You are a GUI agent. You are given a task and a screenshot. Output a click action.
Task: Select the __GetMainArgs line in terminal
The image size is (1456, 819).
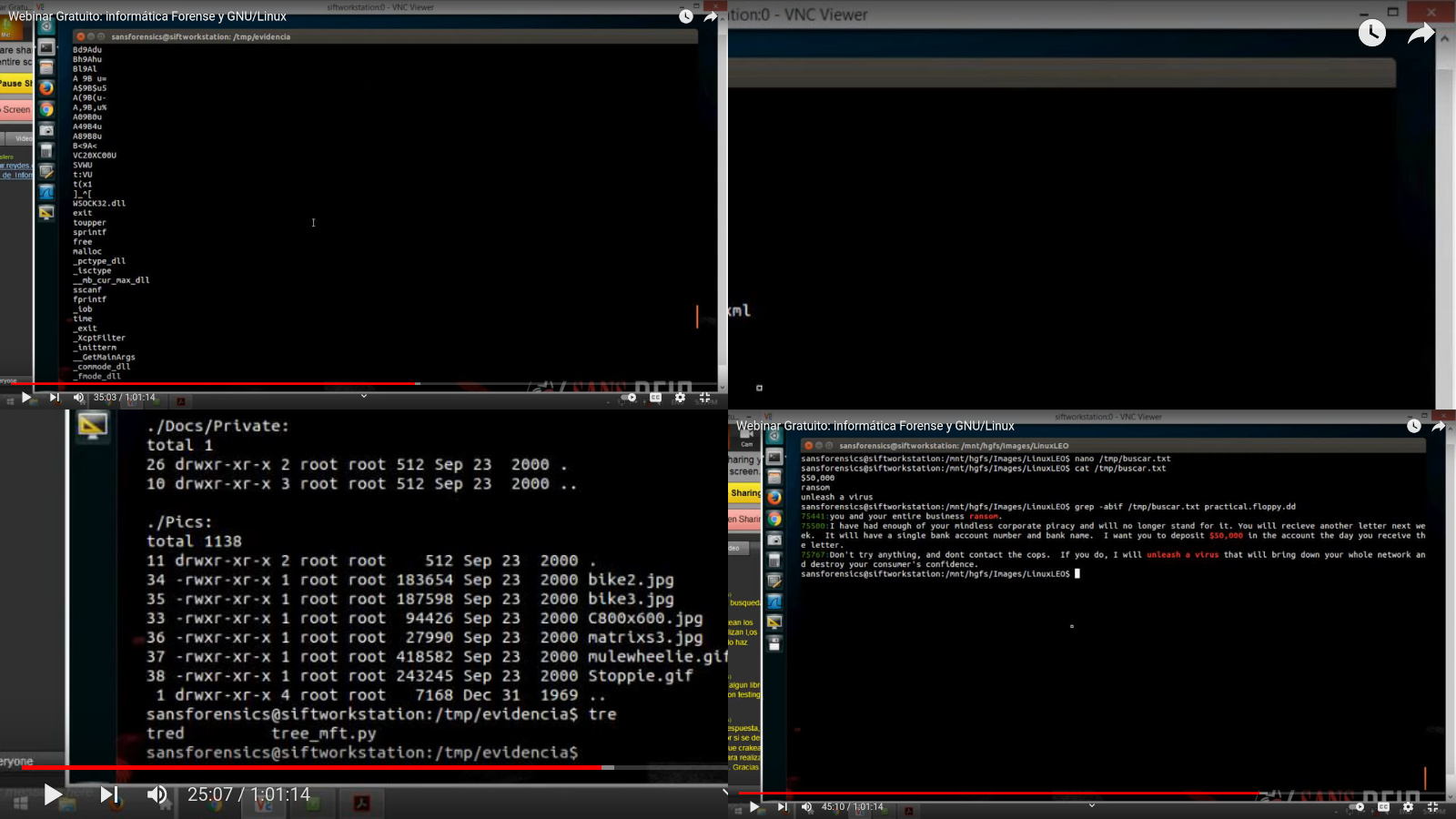pyautogui.click(x=105, y=357)
